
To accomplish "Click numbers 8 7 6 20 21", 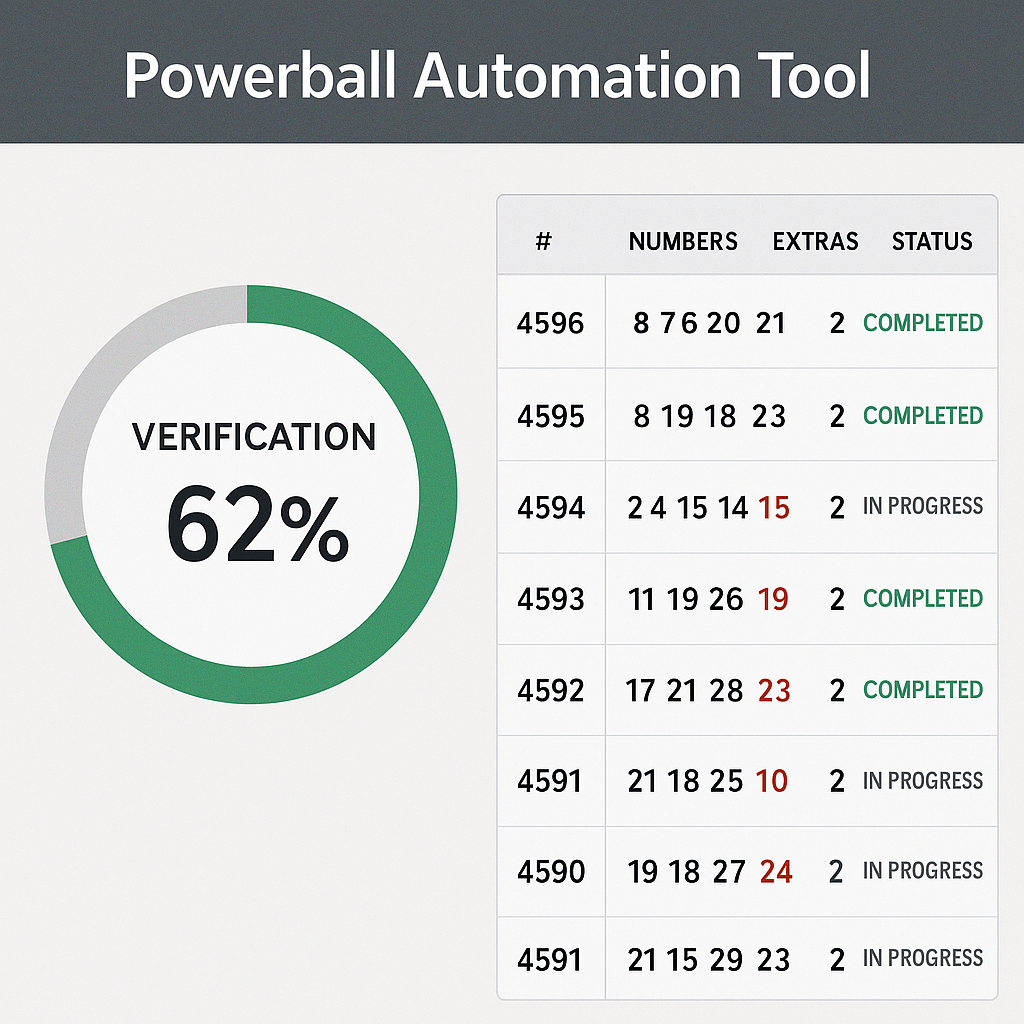I will [709, 323].
